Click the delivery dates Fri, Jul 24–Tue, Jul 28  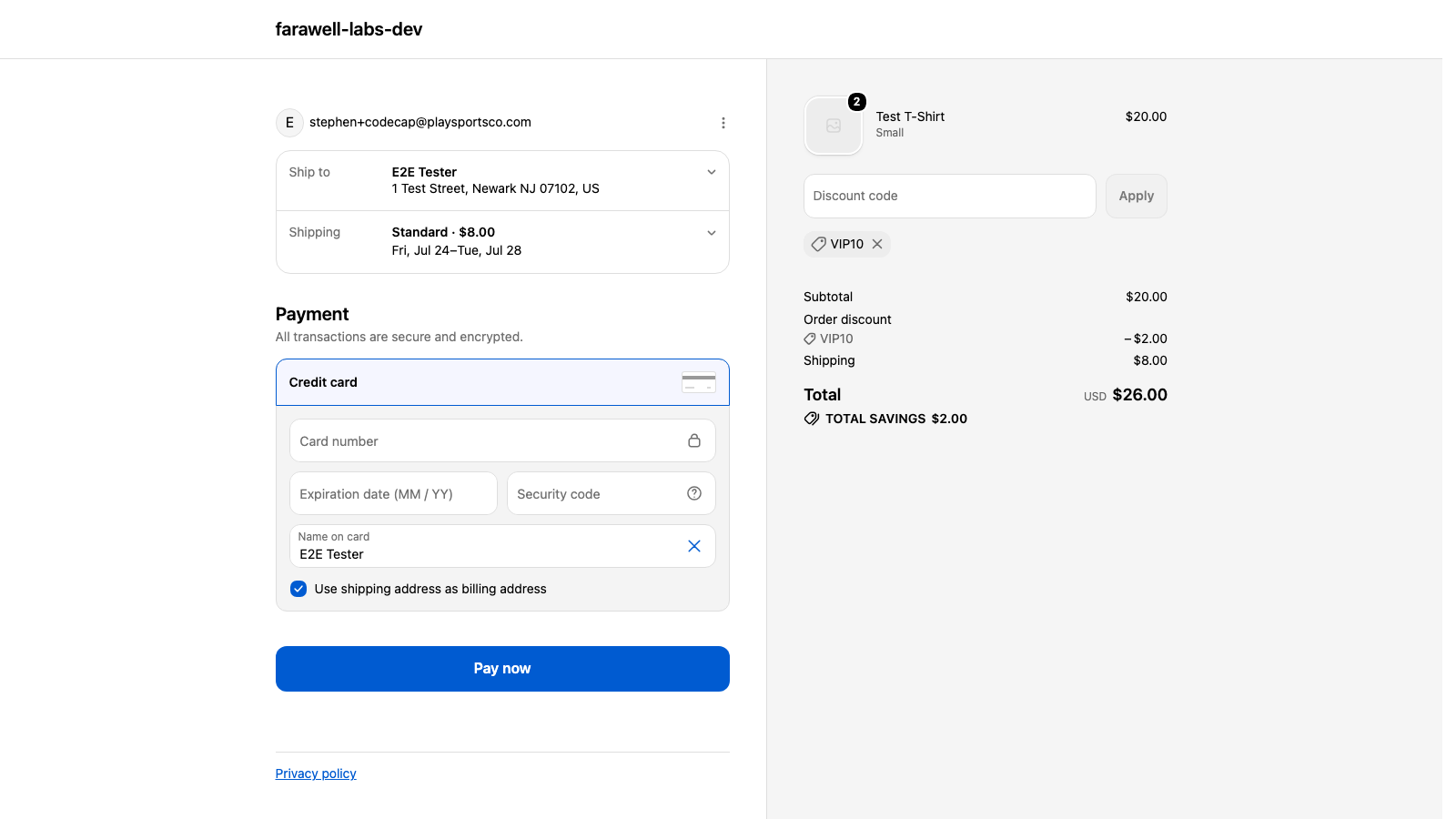coord(457,250)
